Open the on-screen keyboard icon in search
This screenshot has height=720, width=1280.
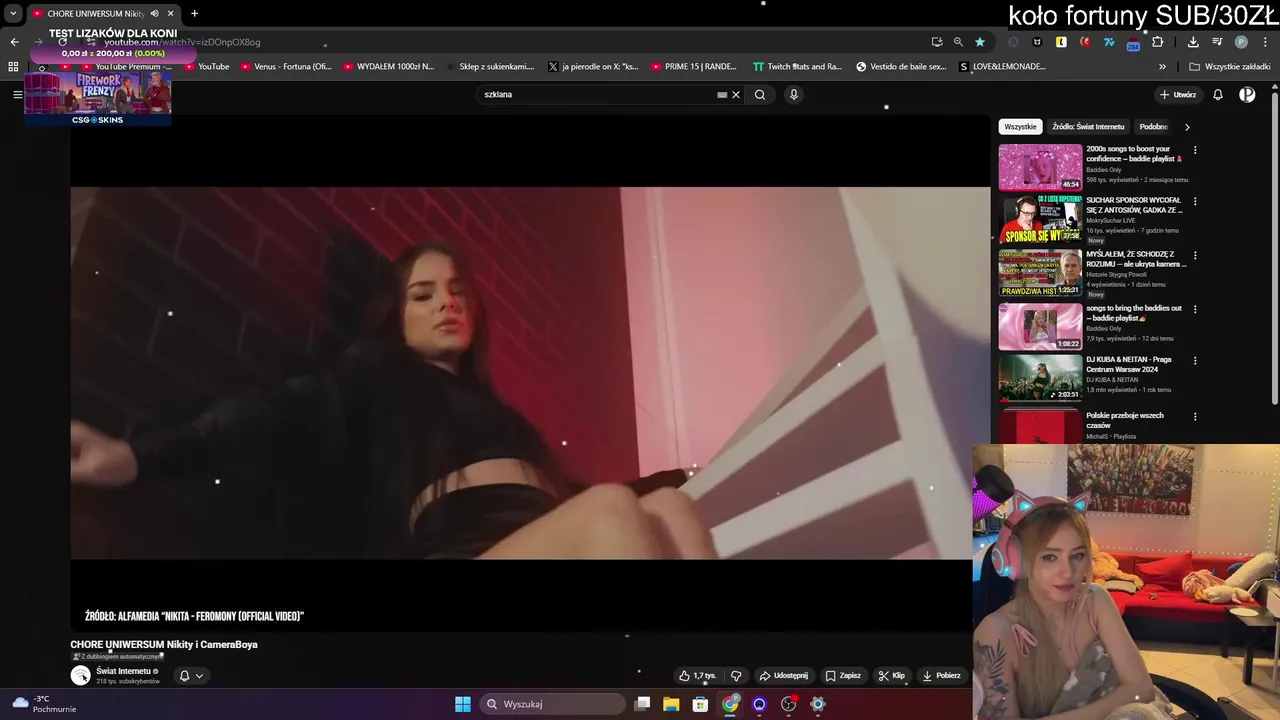(722, 95)
